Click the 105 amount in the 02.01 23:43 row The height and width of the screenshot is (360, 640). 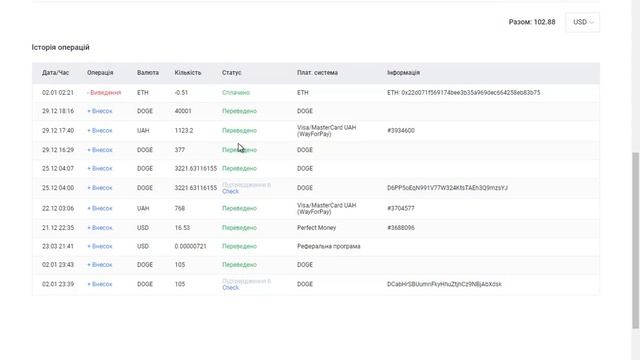tap(180, 264)
